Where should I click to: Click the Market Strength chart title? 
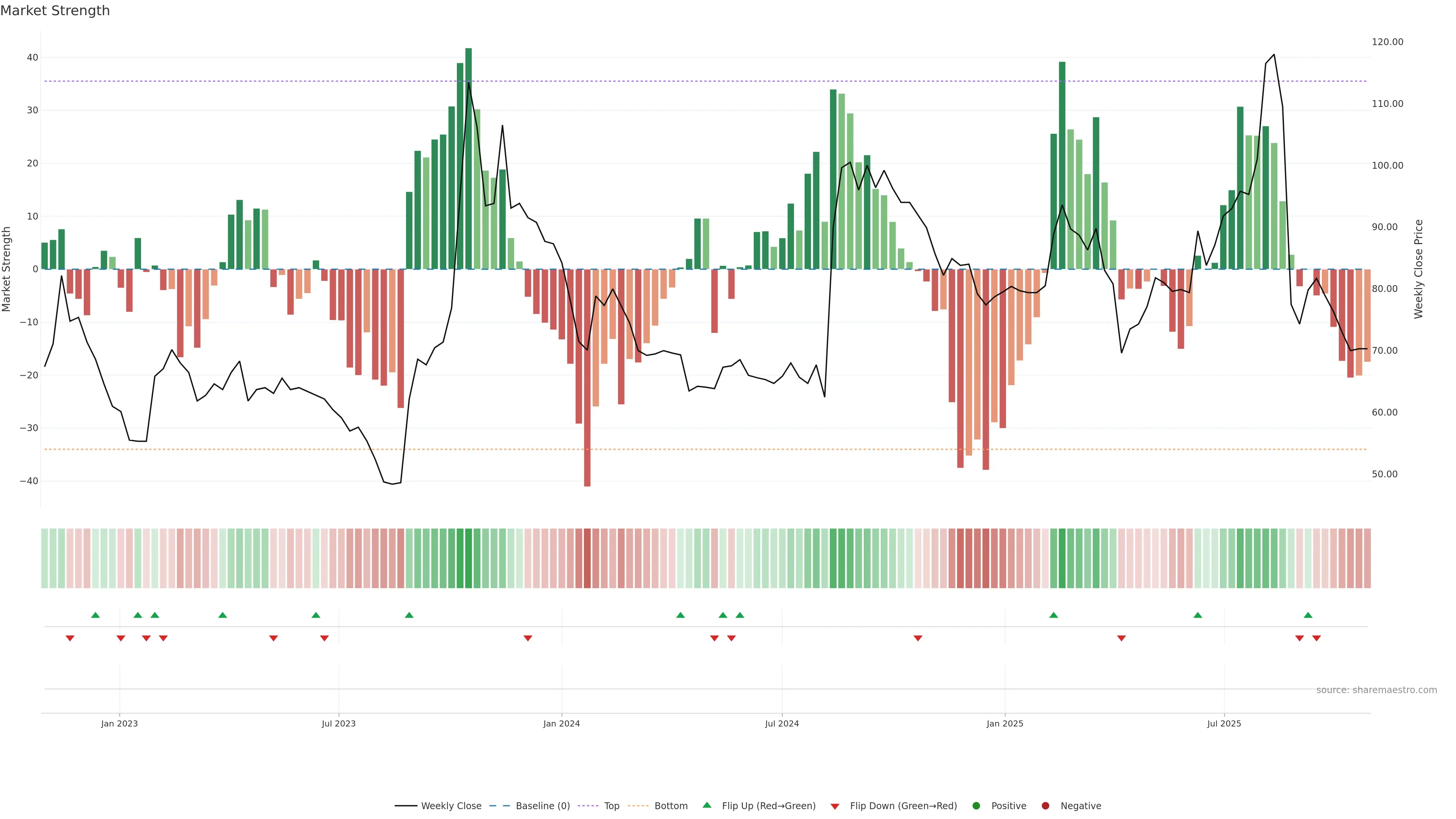click(x=55, y=10)
